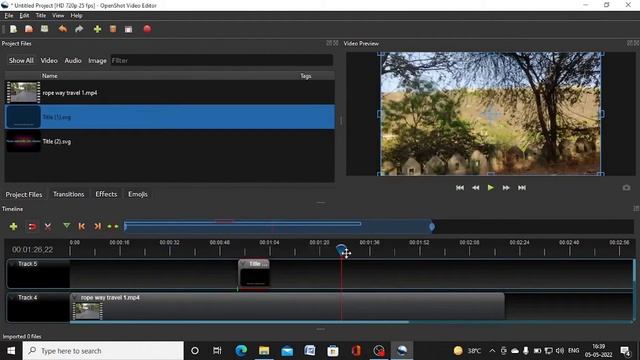Click the Filter text field
The height and width of the screenshot is (360, 640).
[x=222, y=60]
